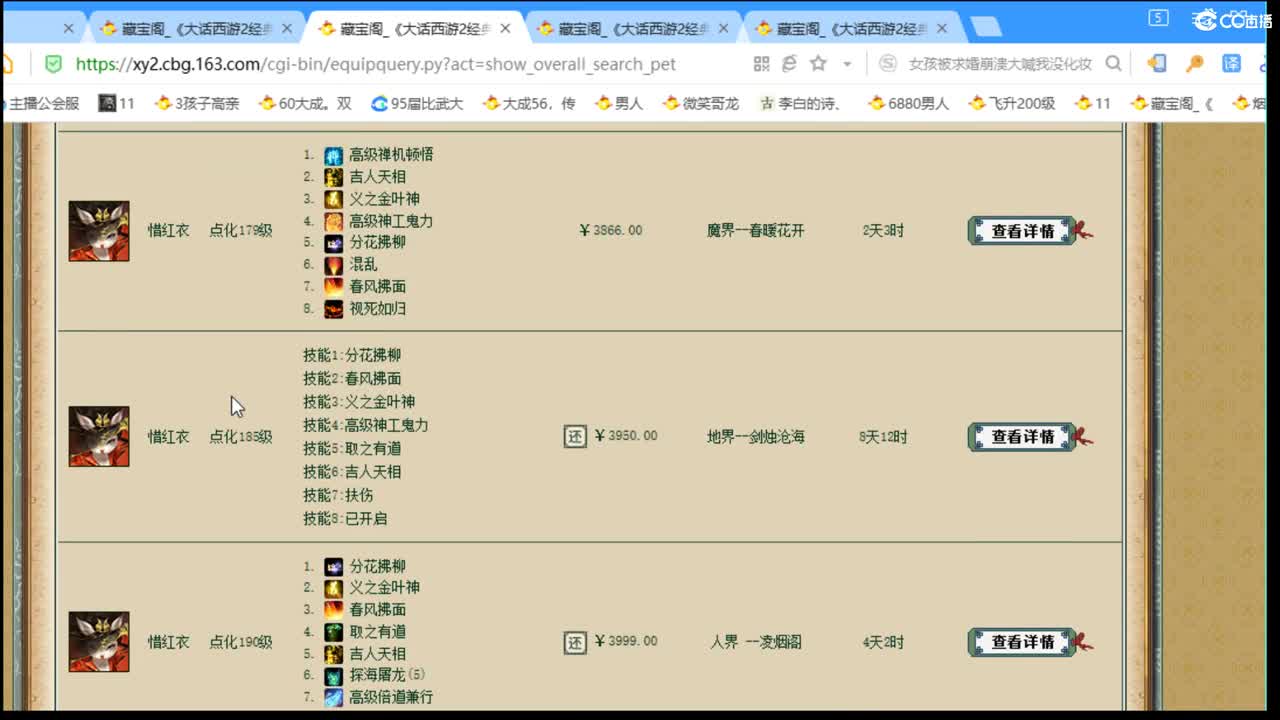Click the URL address field

(x=375, y=64)
